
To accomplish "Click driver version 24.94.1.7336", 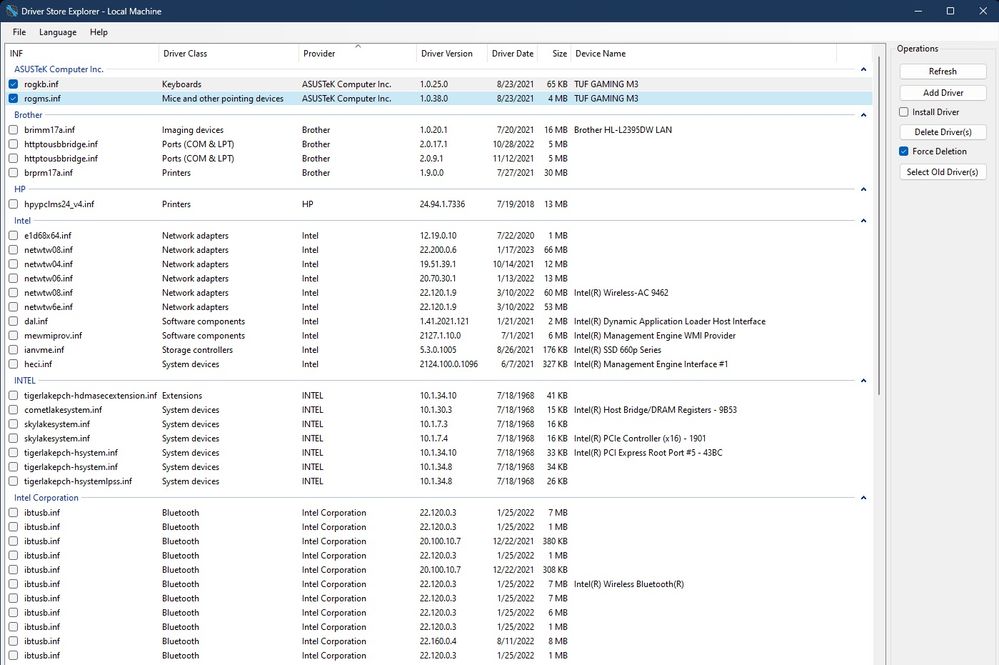I will point(442,204).
